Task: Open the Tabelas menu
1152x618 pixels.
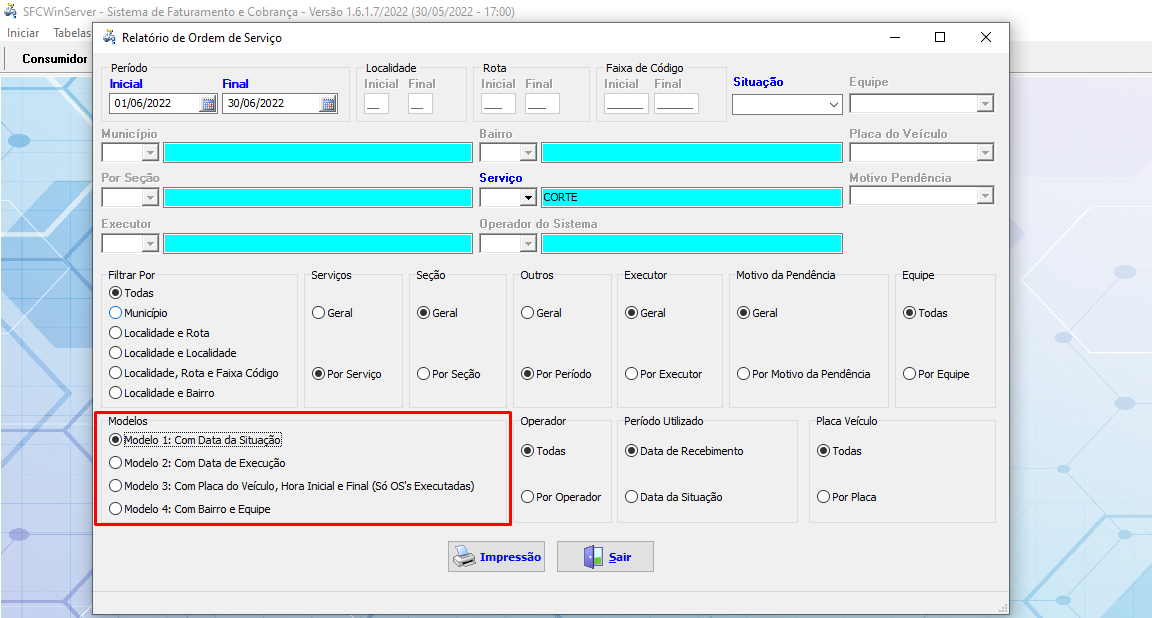Action: click(71, 33)
